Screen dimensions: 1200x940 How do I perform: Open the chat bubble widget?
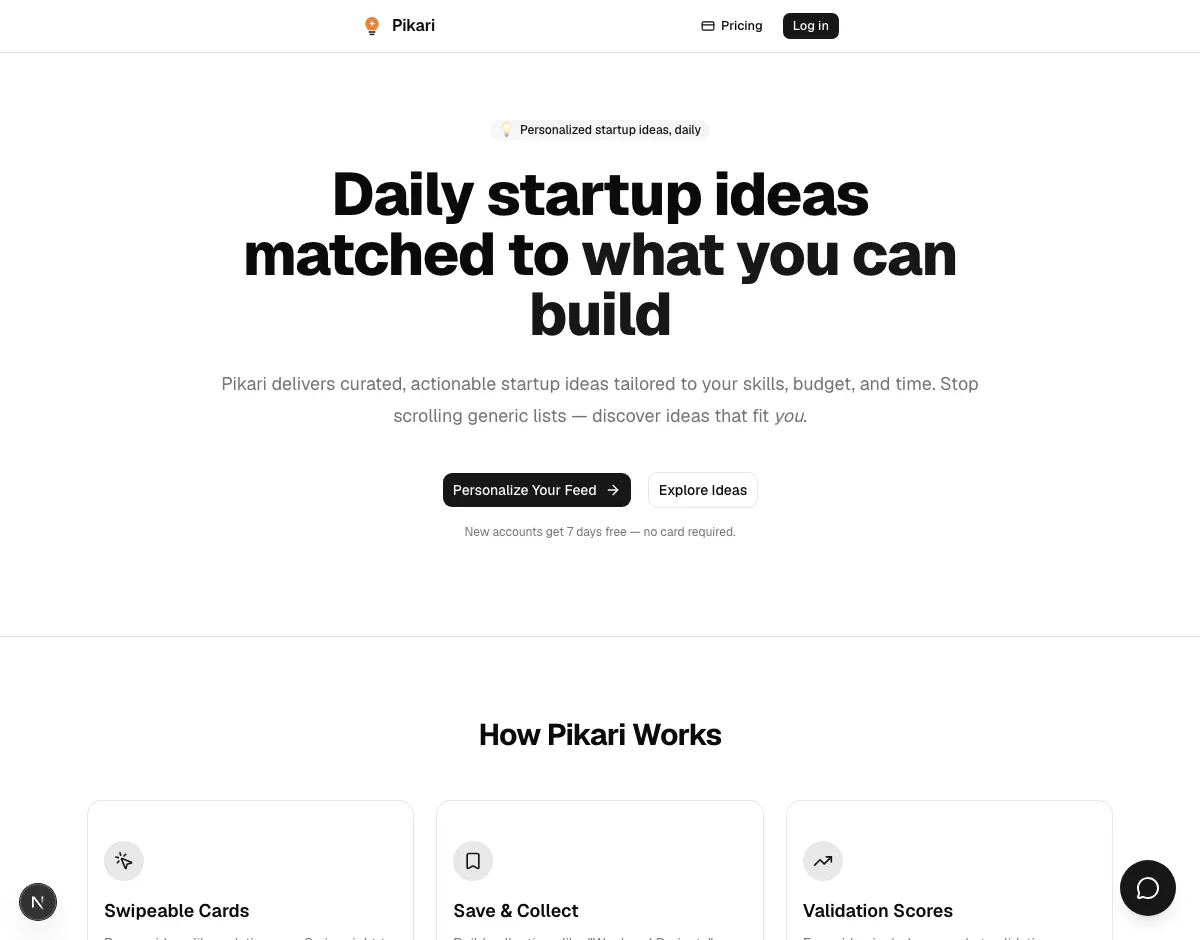[1148, 888]
